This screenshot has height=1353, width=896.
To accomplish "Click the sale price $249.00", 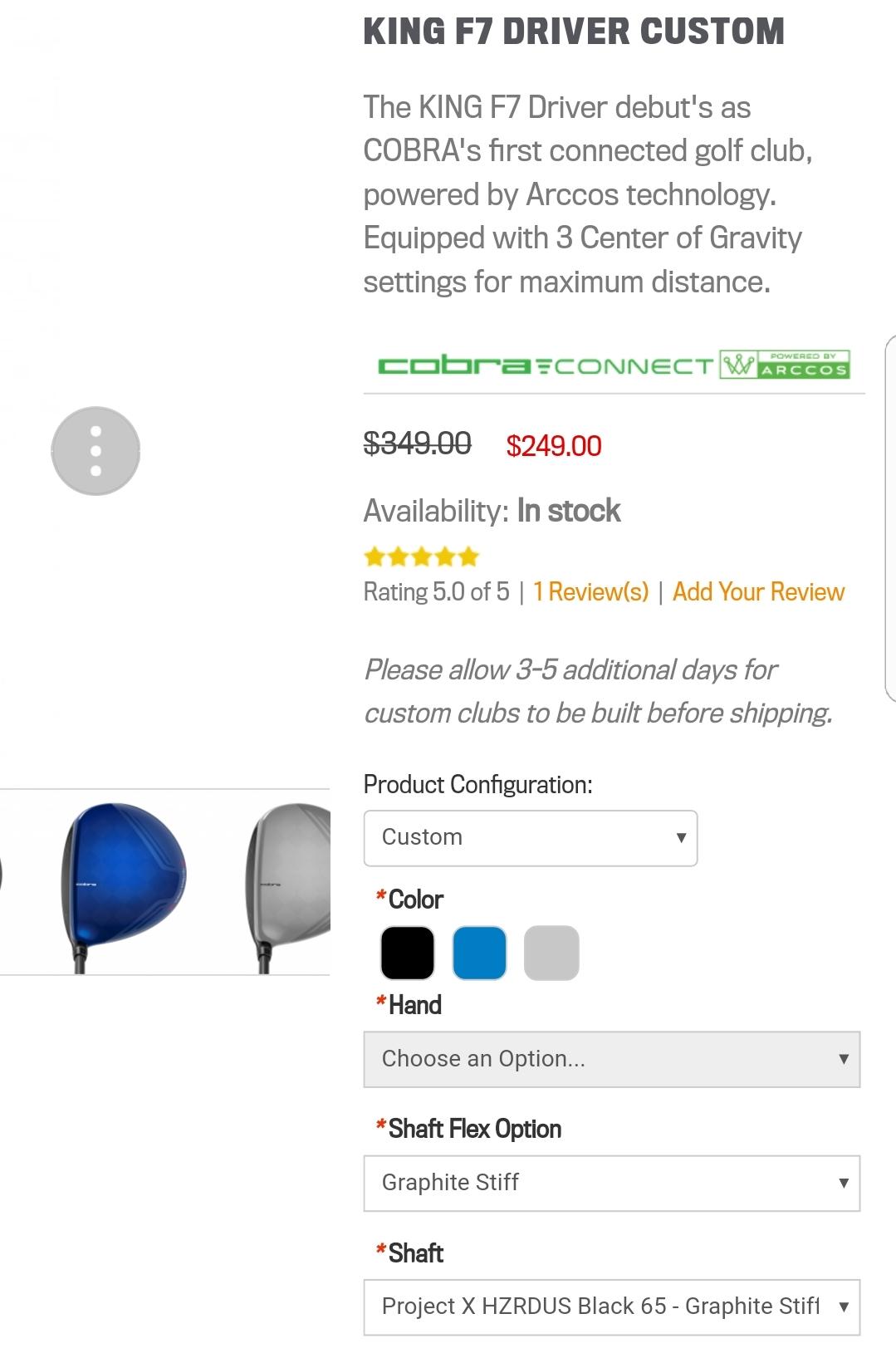I will tap(554, 446).
